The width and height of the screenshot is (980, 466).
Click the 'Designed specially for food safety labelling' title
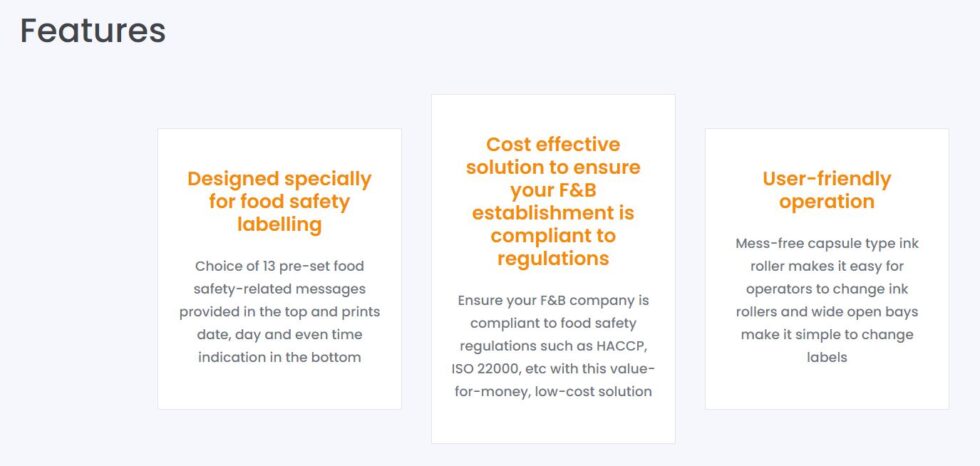pos(279,201)
